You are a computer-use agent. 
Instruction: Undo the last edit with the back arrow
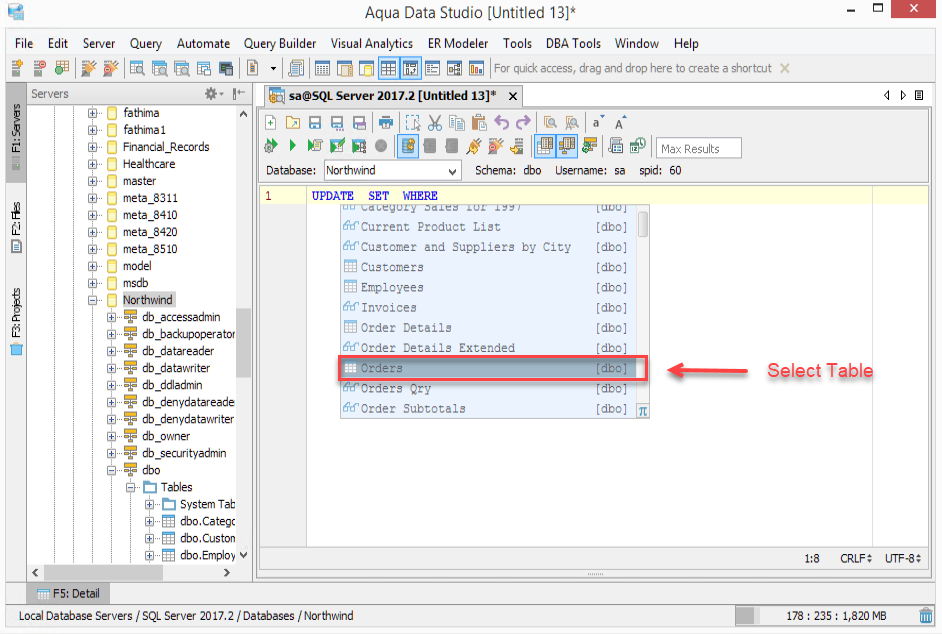[x=501, y=122]
